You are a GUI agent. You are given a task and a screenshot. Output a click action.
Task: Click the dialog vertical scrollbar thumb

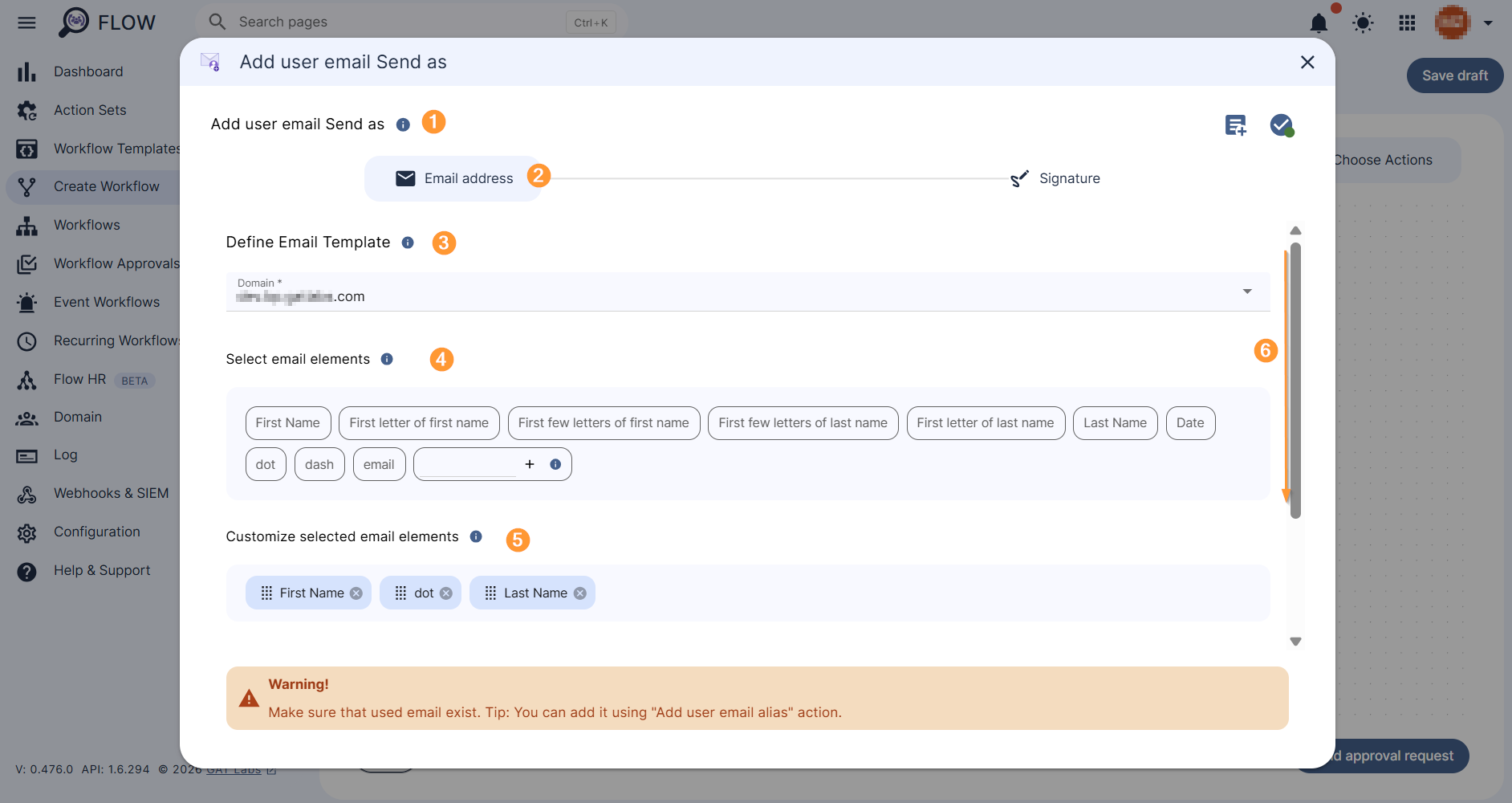pyautogui.click(x=1295, y=381)
